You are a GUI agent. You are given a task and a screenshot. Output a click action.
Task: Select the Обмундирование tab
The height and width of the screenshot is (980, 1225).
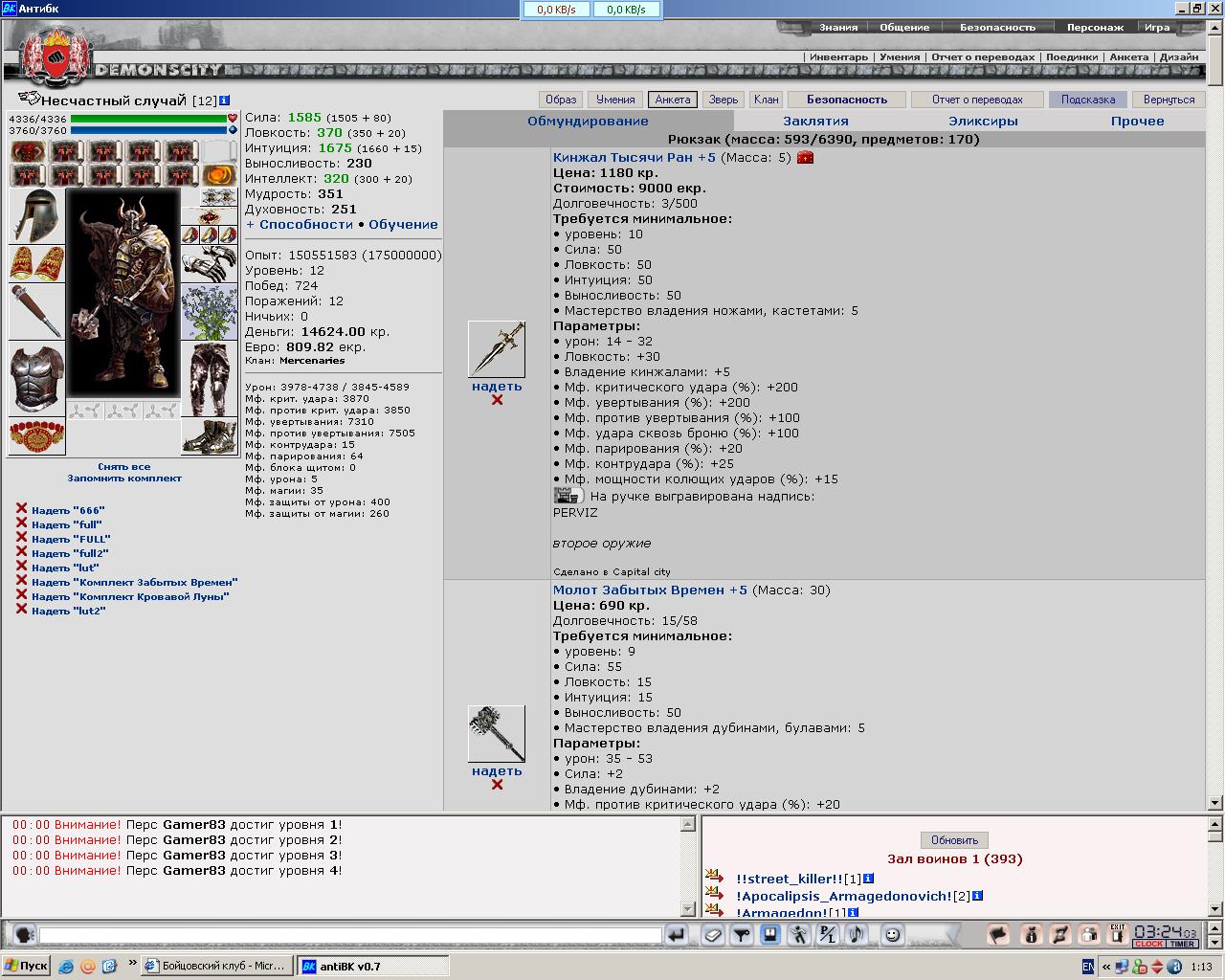tap(588, 121)
